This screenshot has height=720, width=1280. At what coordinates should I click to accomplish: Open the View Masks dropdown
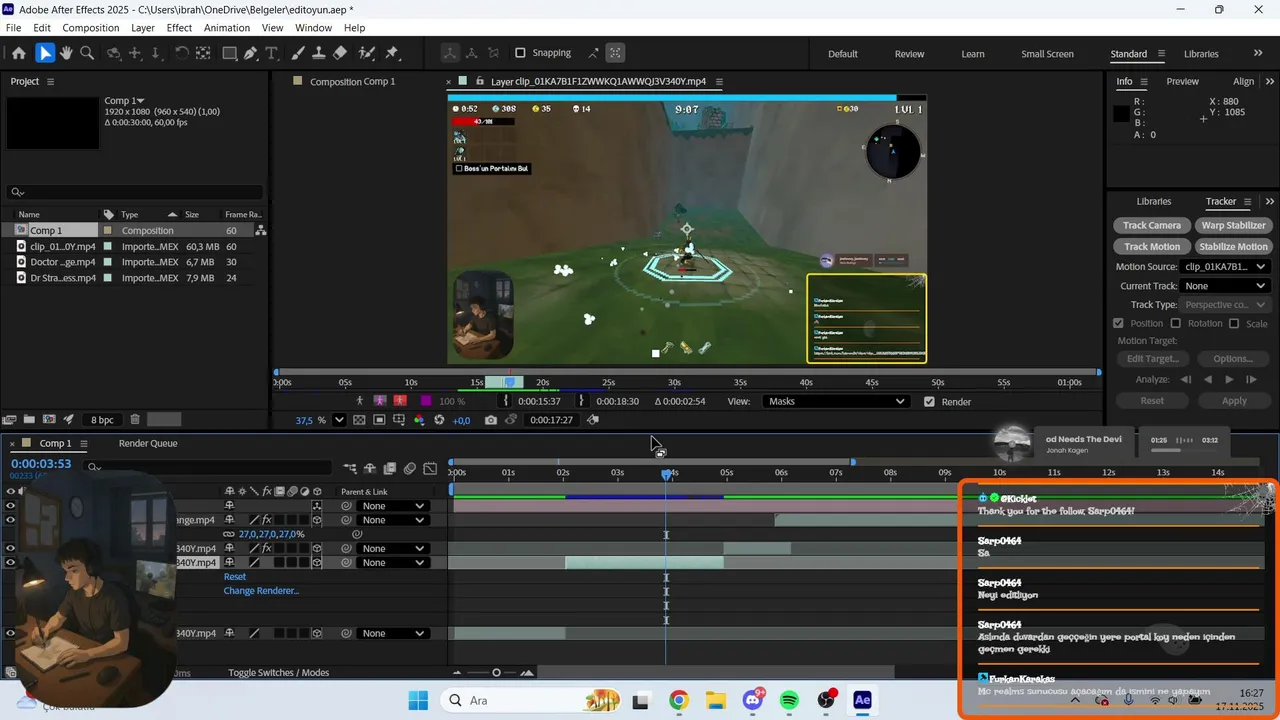(836, 401)
